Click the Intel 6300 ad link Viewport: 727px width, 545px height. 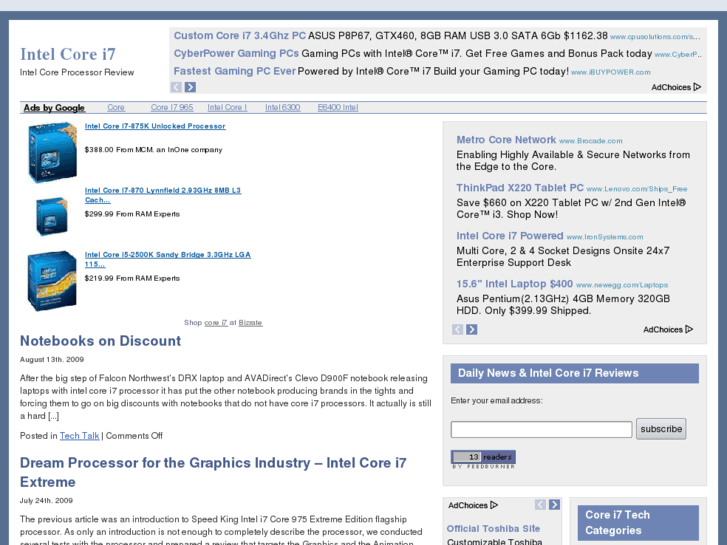[x=282, y=107]
